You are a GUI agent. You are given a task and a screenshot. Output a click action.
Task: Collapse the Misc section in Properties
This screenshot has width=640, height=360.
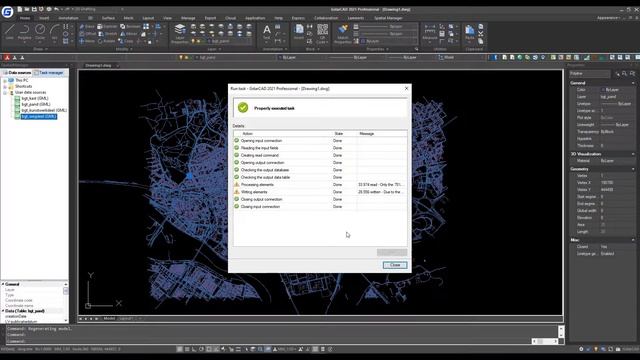click(x=633, y=240)
